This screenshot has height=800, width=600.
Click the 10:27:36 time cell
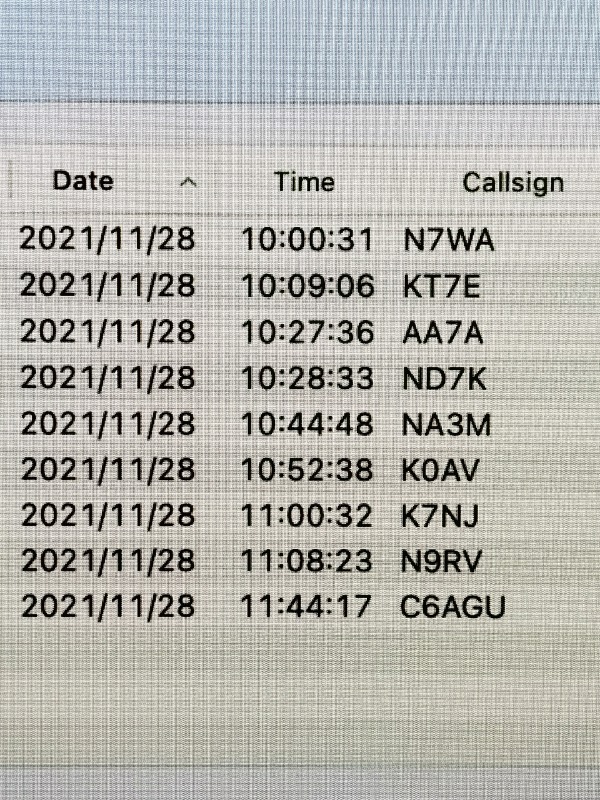pos(308,332)
